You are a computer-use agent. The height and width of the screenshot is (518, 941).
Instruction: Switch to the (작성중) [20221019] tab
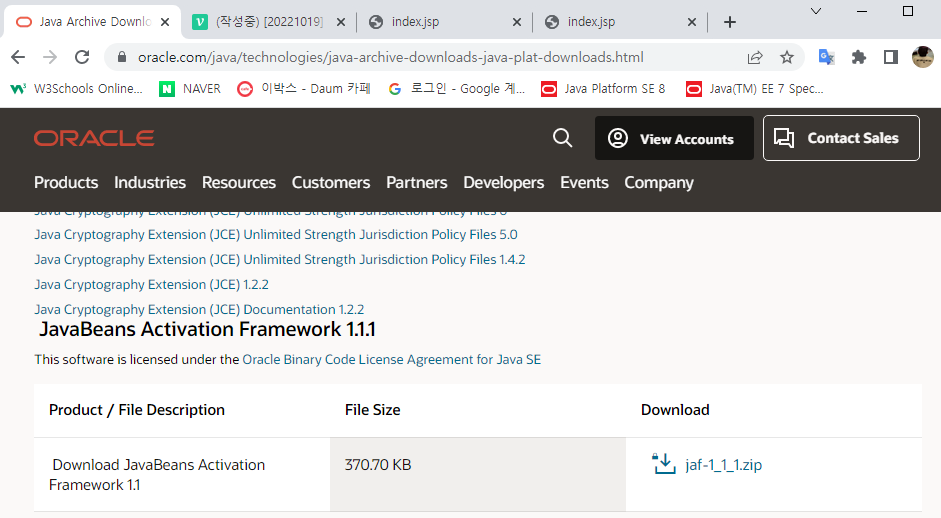pos(269,22)
